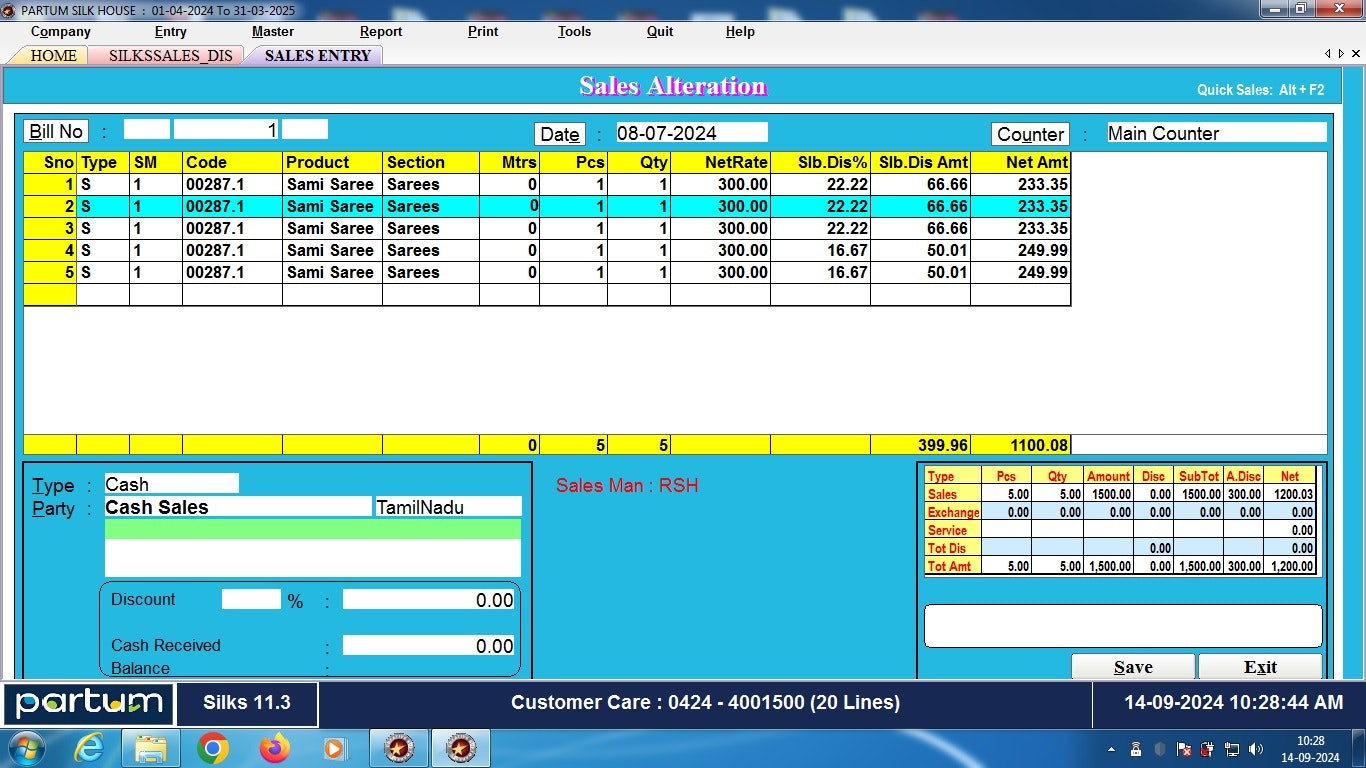
Task: Click the Save button
Action: (1133, 667)
